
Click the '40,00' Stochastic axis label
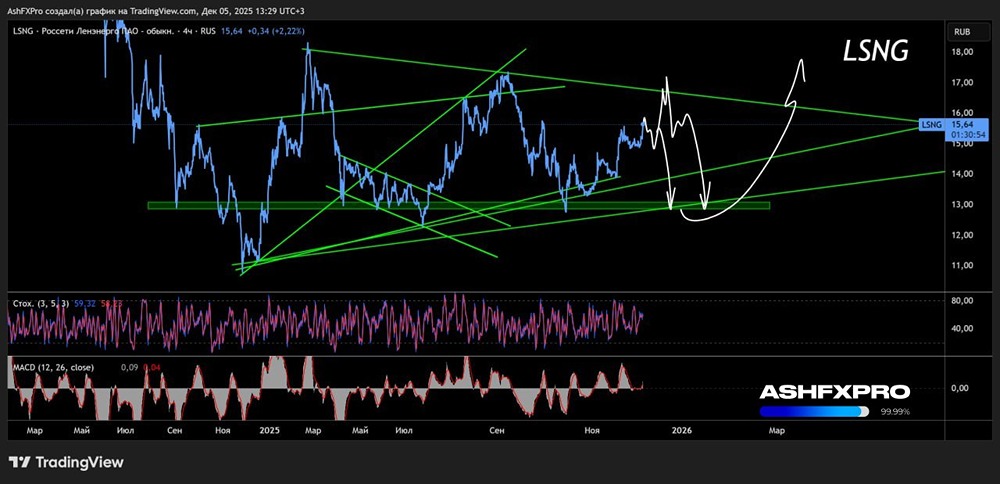962,328
